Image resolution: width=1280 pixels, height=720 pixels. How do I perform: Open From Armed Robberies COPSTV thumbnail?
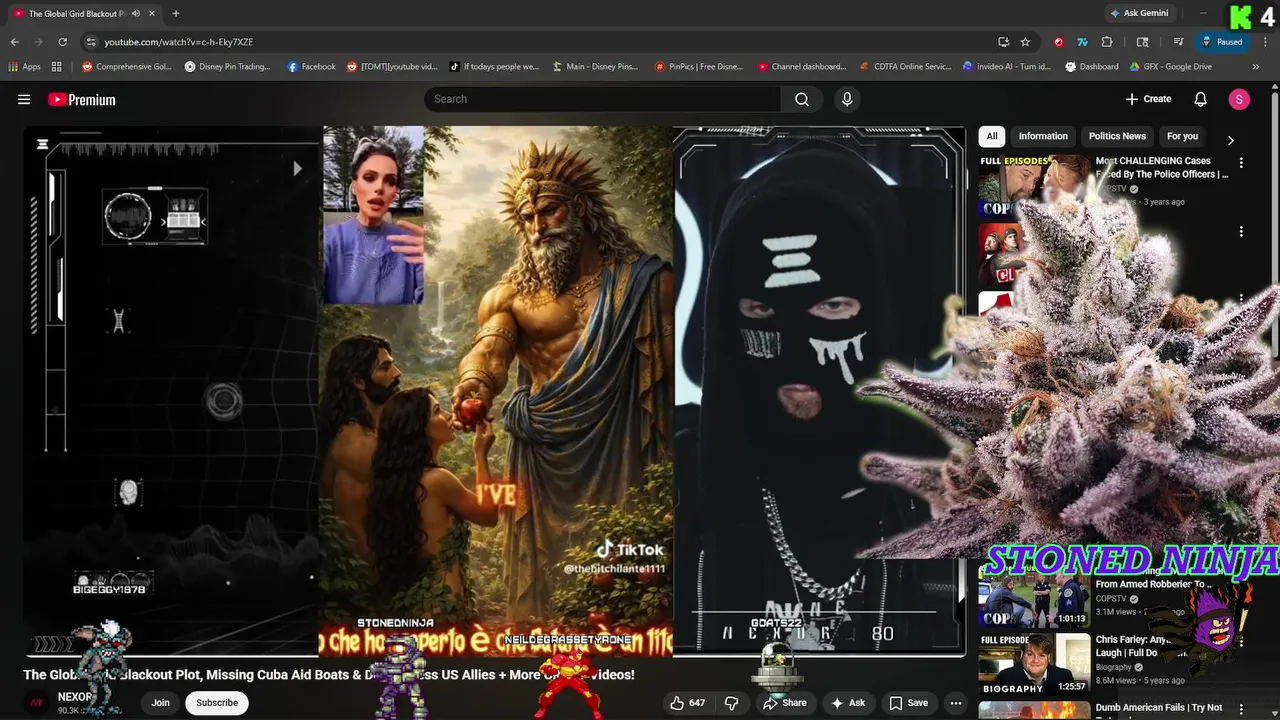[x=1034, y=597]
